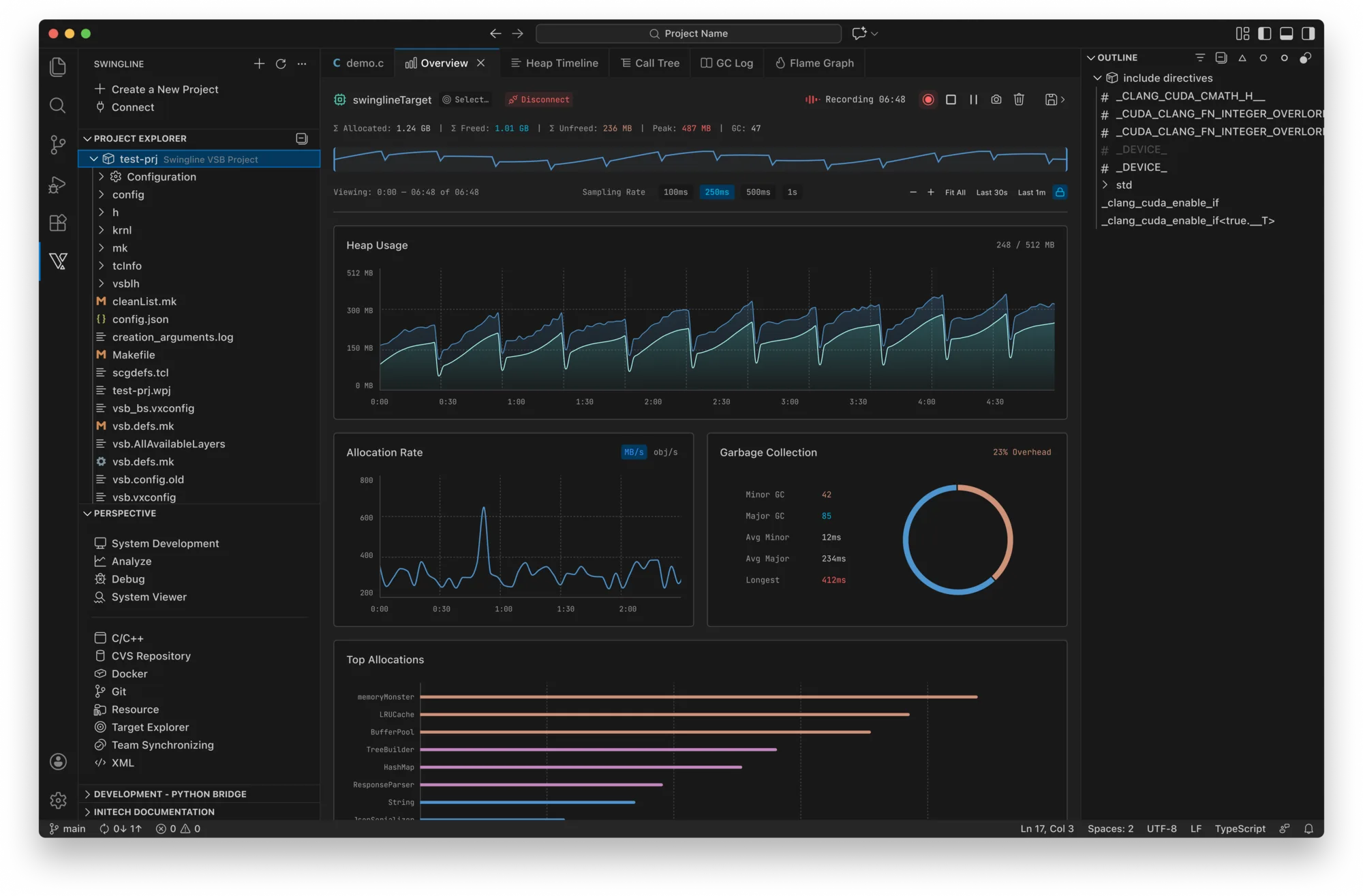Collapse the test-prj project node
The width and height of the screenshot is (1363, 896).
point(94,159)
